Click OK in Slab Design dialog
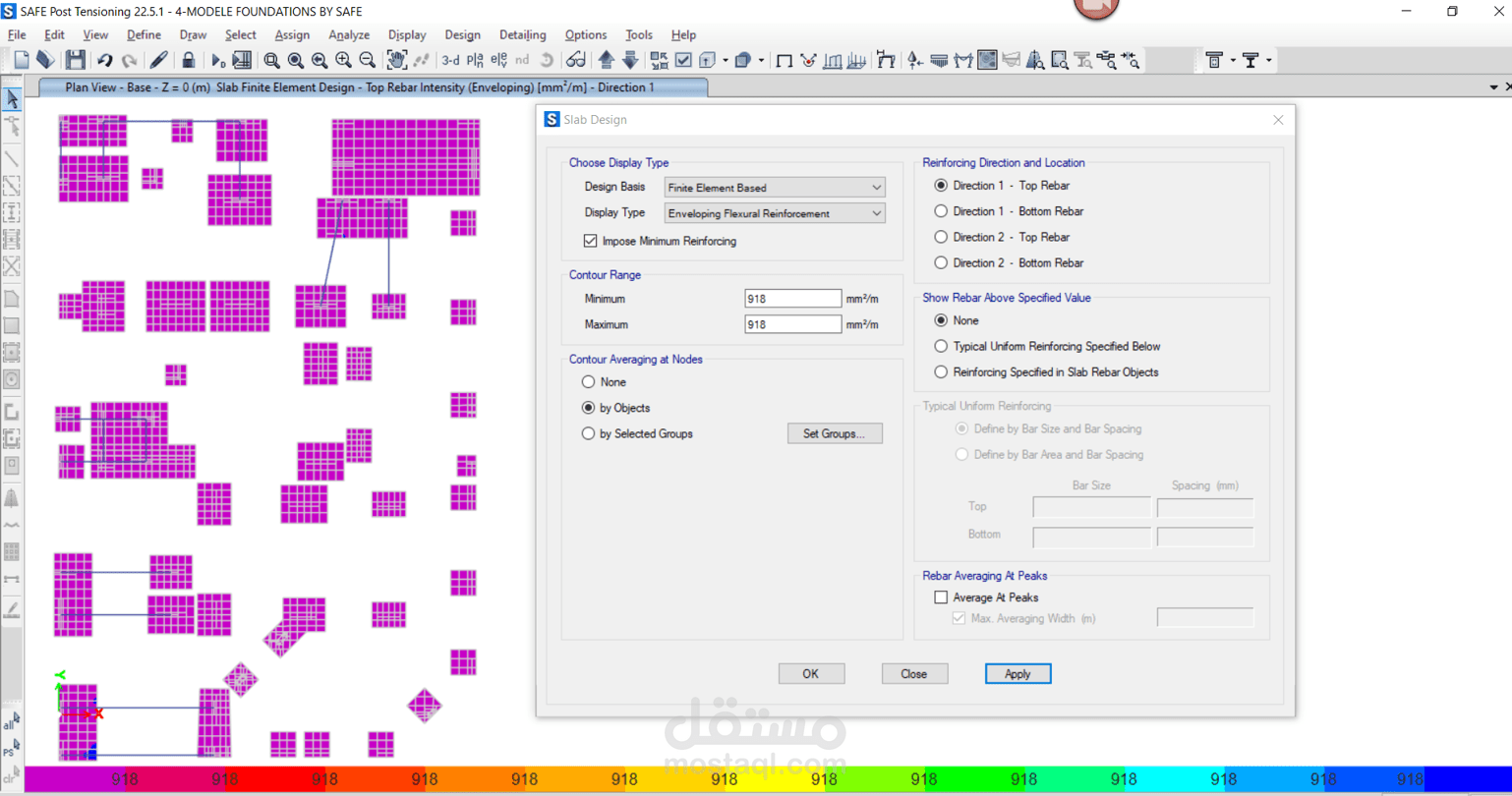This screenshot has width=1512, height=796. [811, 673]
